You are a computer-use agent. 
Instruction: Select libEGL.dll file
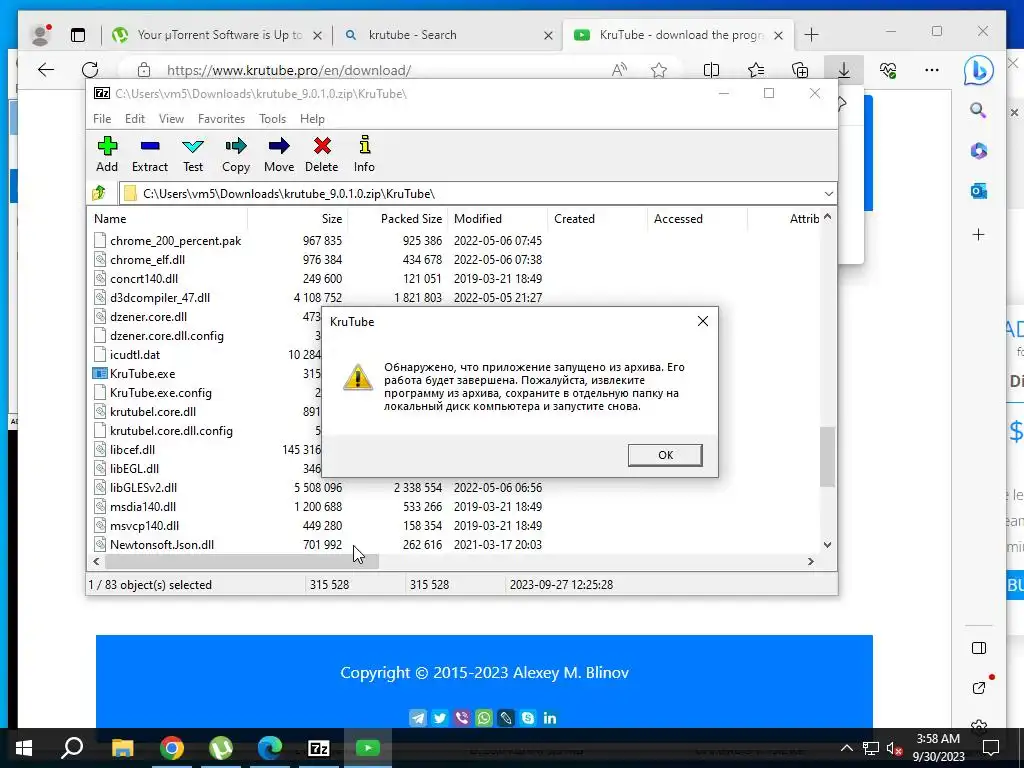135,468
